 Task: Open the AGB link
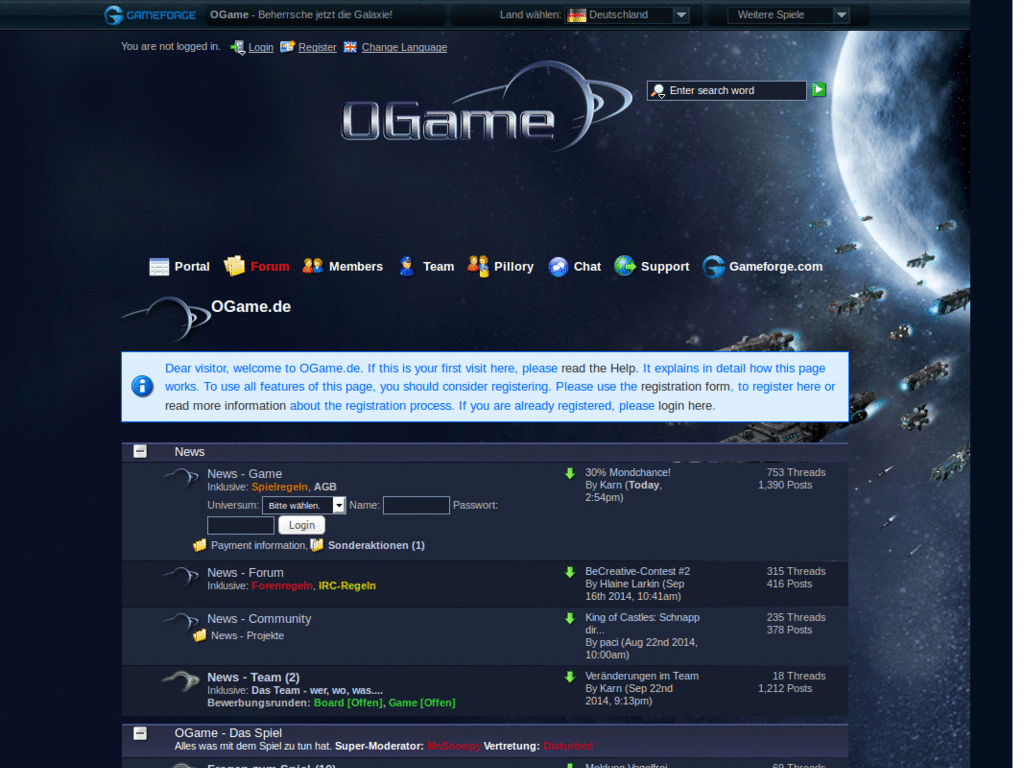click(x=325, y=487)
